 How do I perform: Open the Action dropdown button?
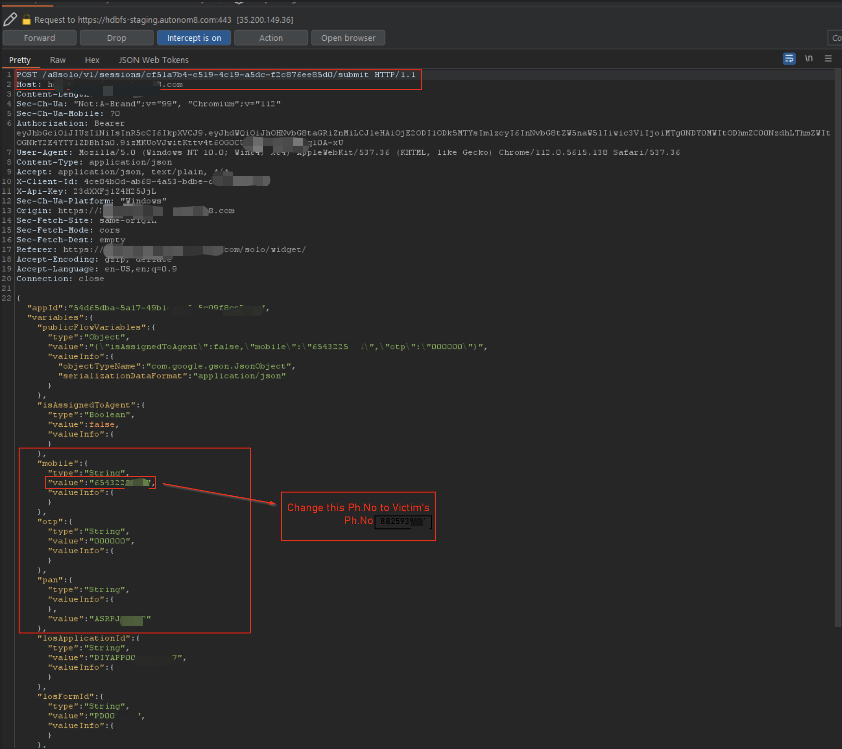(270, 38)
